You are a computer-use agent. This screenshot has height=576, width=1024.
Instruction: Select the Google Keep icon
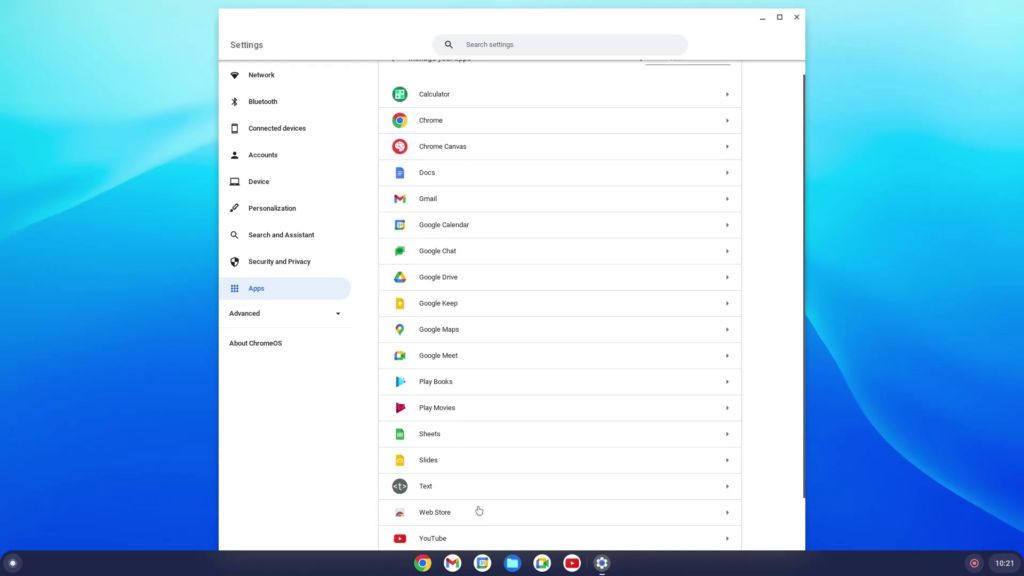pos(400,303)
